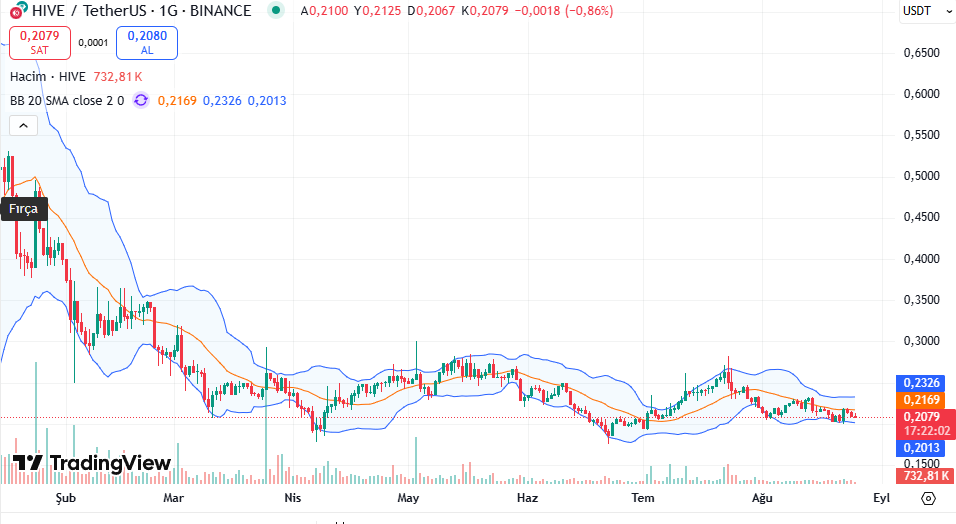Click the A0,2100 open price value

324,11
